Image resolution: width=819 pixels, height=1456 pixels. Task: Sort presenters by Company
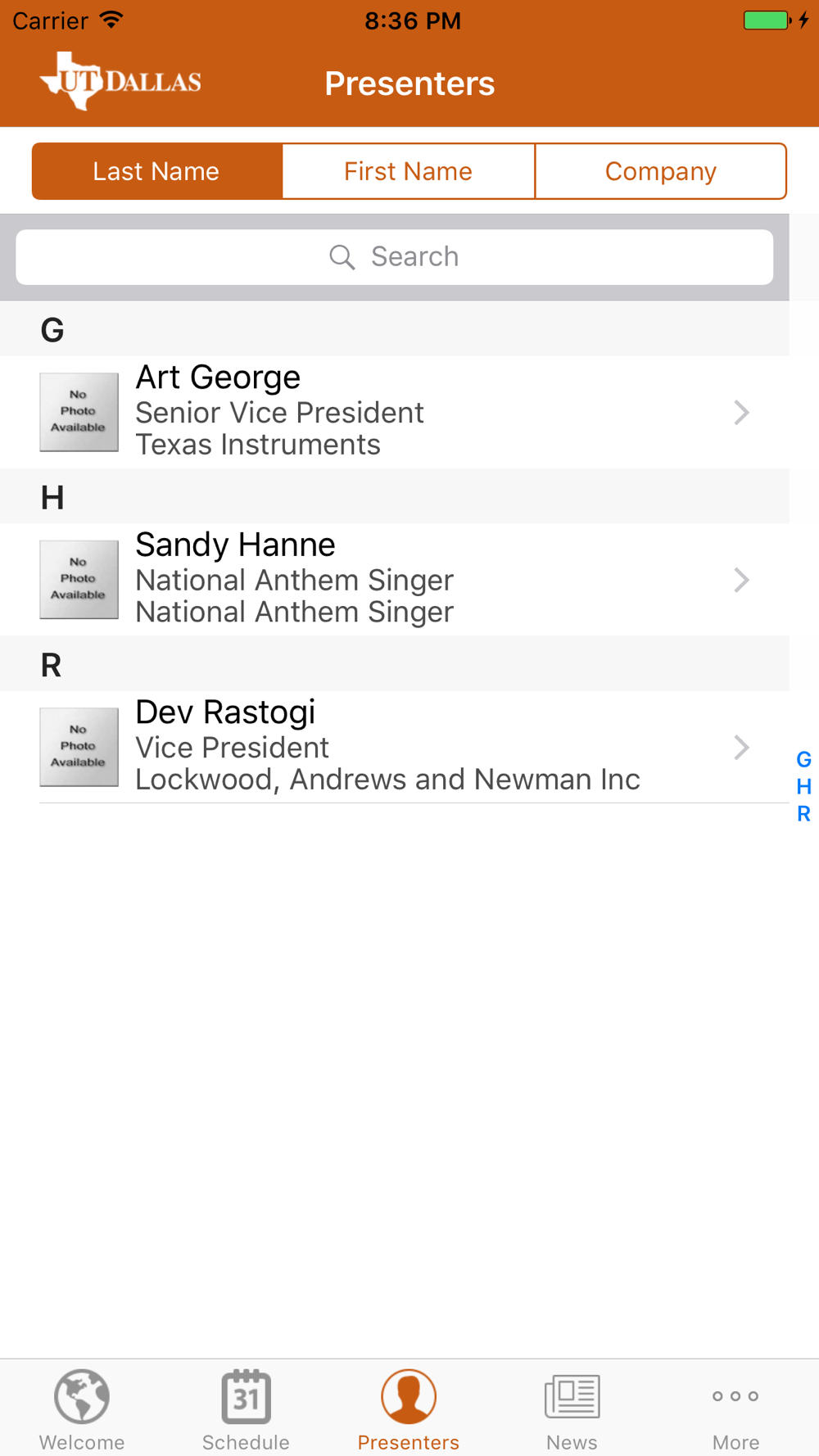[660, 171]
